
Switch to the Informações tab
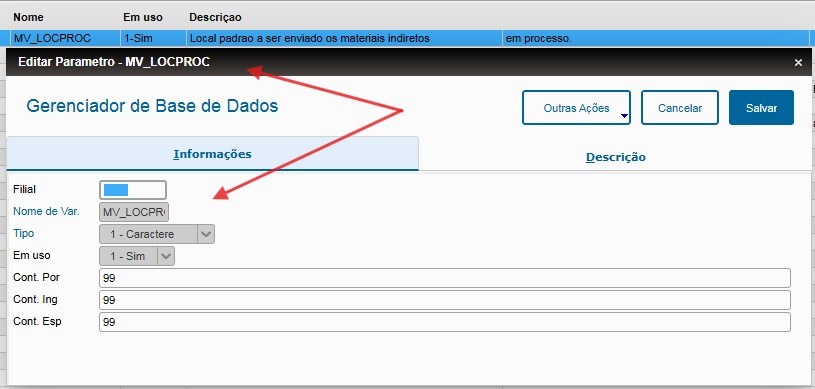click(x=212, y=154)
